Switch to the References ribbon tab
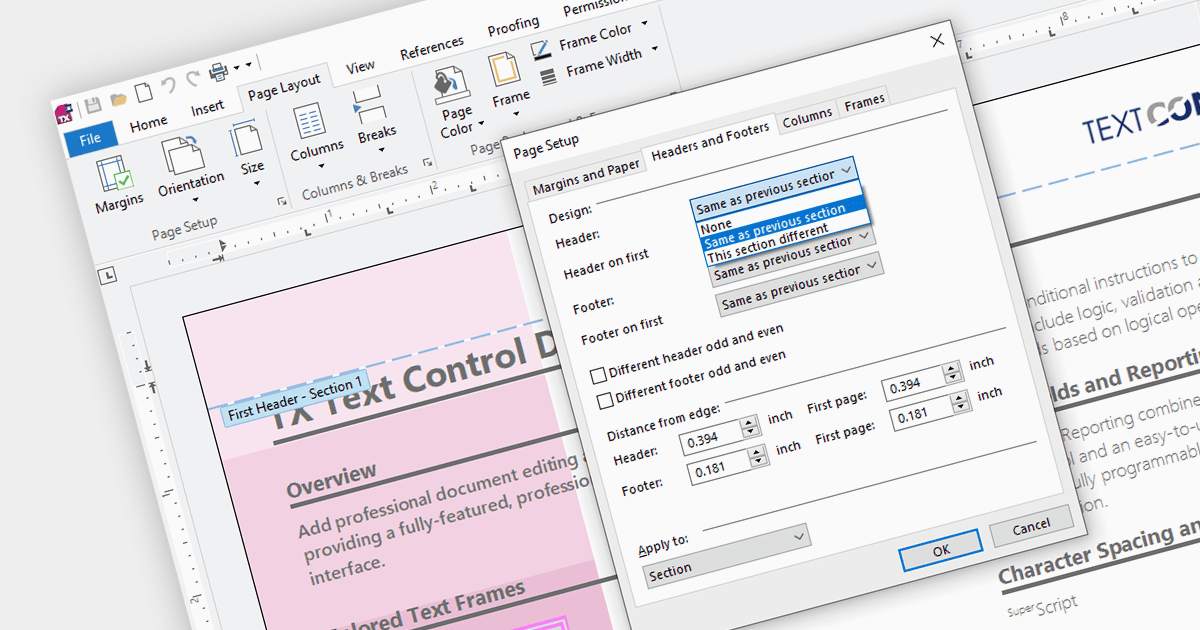The width and height of the screenshot is (1200, 630). (432, 48)
